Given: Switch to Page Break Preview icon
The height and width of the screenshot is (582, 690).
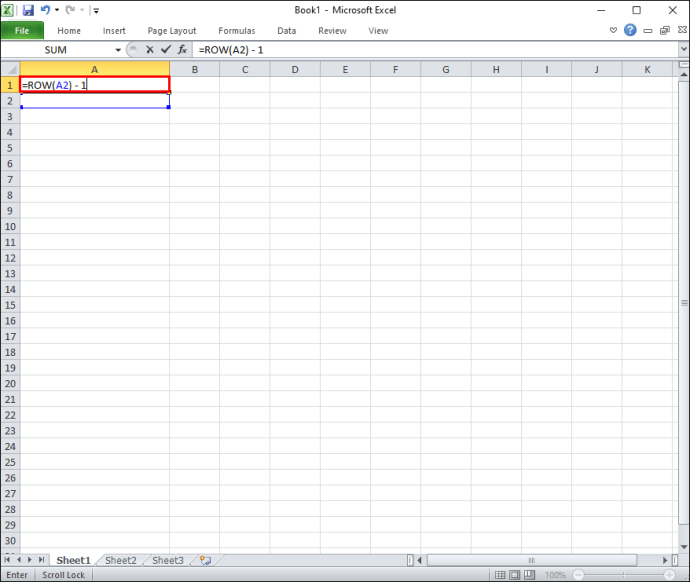Looking at the screenshot, I should 529,575.
